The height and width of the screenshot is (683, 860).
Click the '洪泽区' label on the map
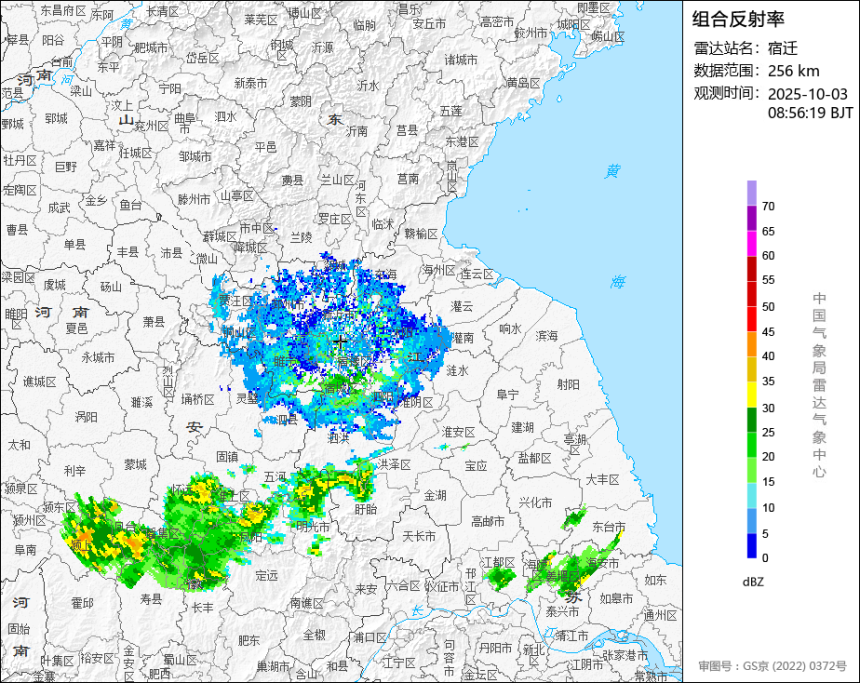[x=395, y=465]
